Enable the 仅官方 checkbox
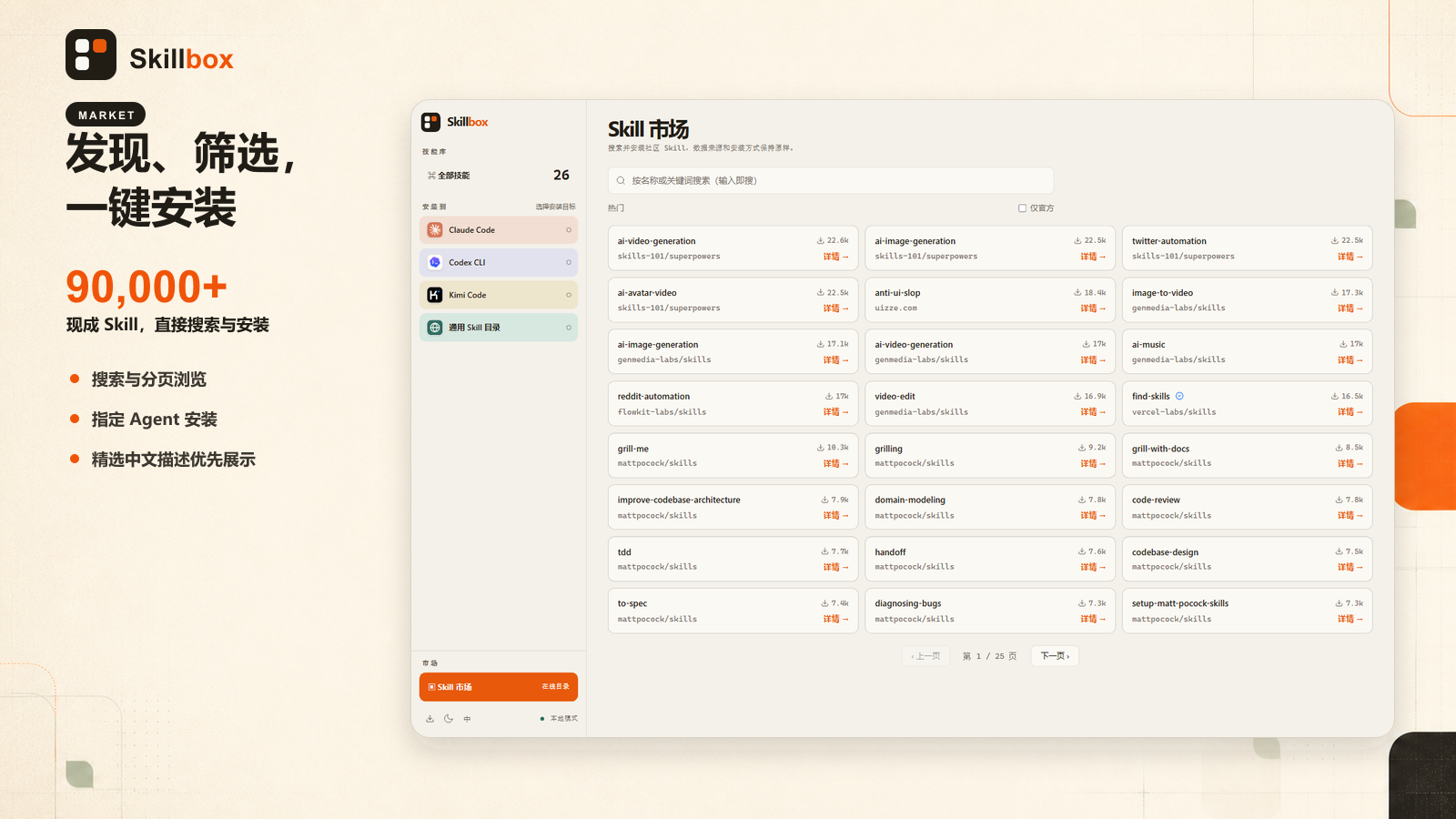This screenshot has height=819, width=1456. 1022,208
